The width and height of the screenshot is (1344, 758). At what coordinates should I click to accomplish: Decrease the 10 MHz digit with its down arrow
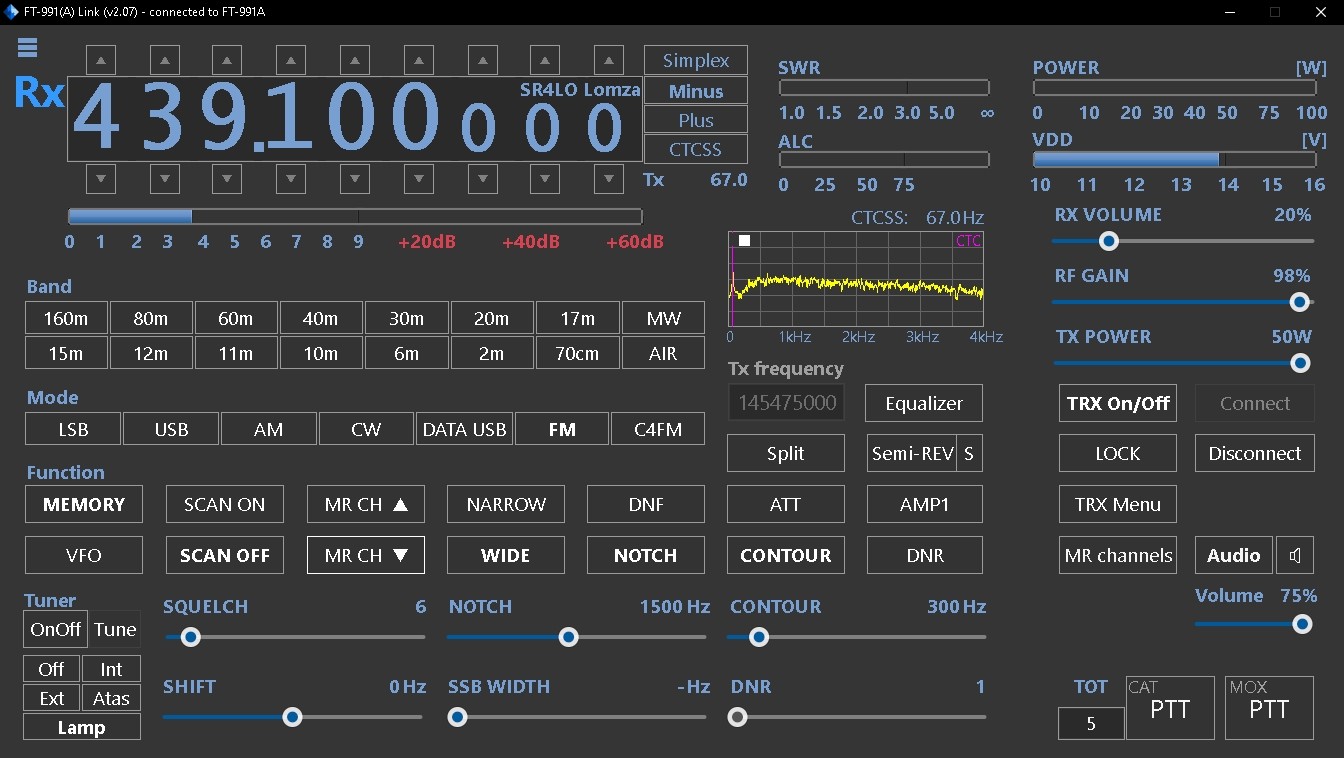coord(165,180)
